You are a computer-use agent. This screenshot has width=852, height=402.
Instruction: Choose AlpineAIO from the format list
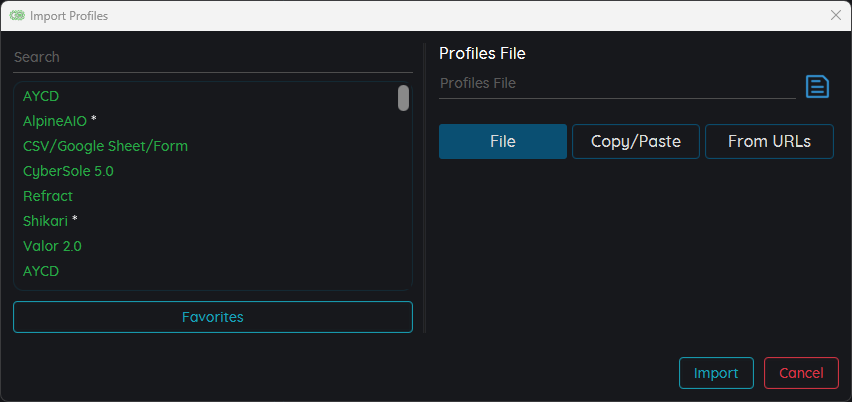point(55,121)
